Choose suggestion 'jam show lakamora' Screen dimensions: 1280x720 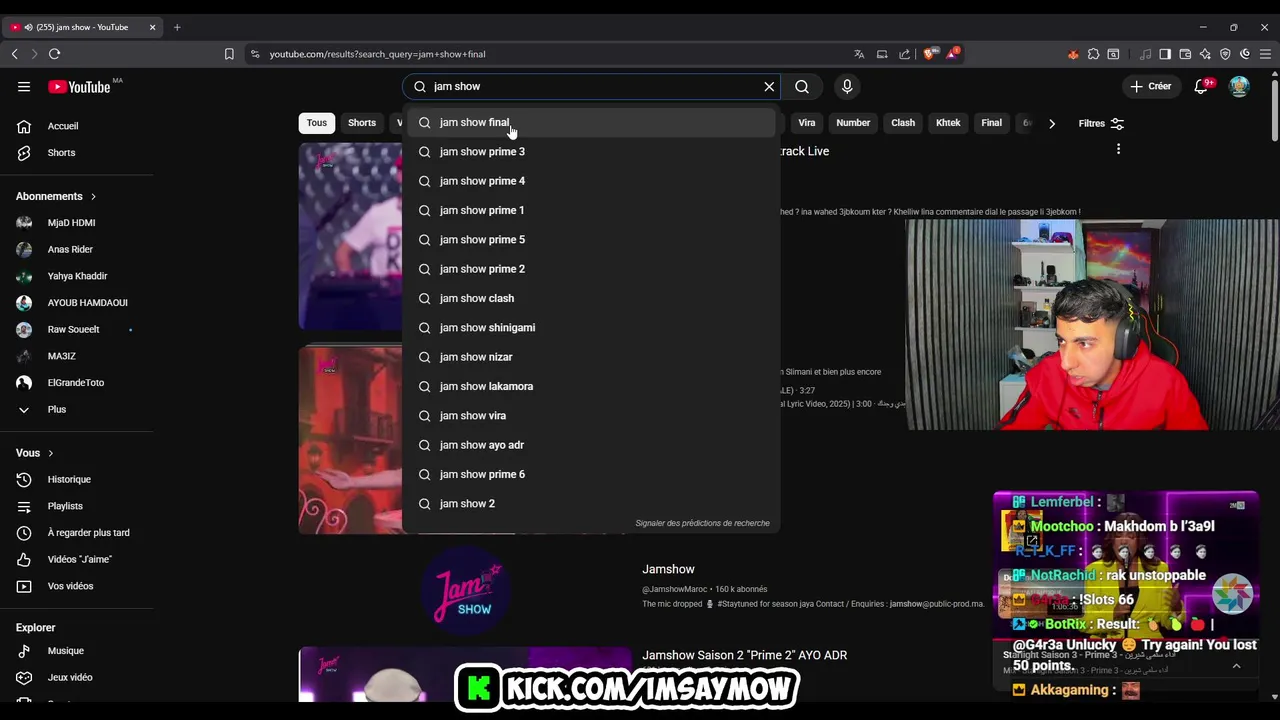(x=591, y=386)
